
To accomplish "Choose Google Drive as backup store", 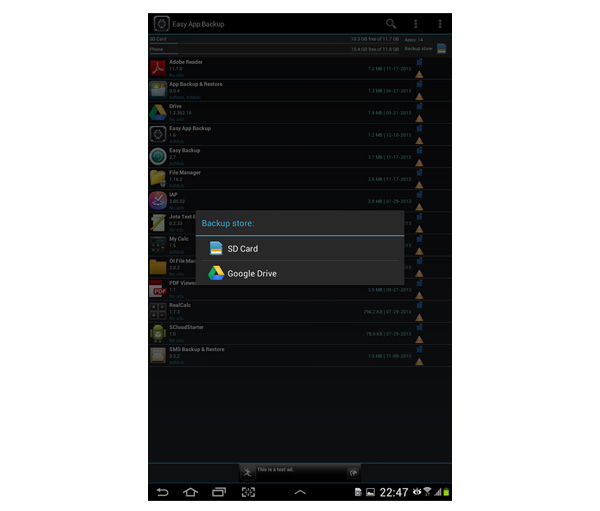I will (300, 273).
